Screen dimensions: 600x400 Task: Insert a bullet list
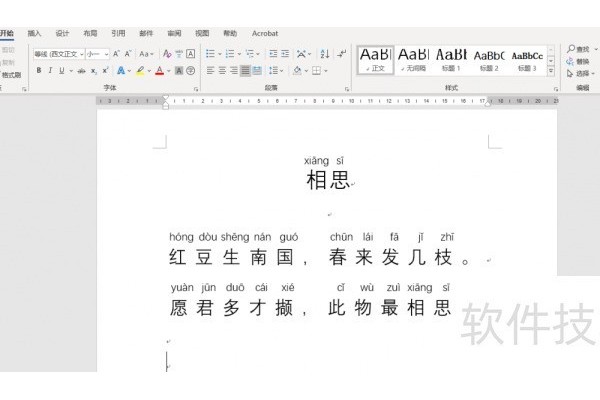(x=210, y=54)
